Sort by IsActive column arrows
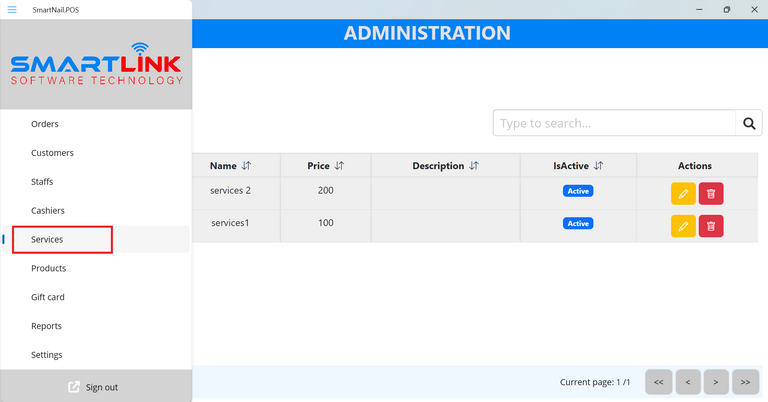Image resolution: width=768 pixels, height=402 pixels. point(598,166)
